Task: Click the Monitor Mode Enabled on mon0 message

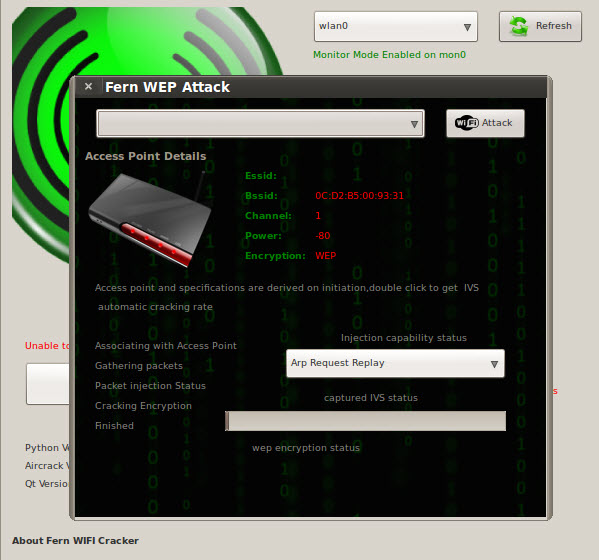Action: point(389,55)
